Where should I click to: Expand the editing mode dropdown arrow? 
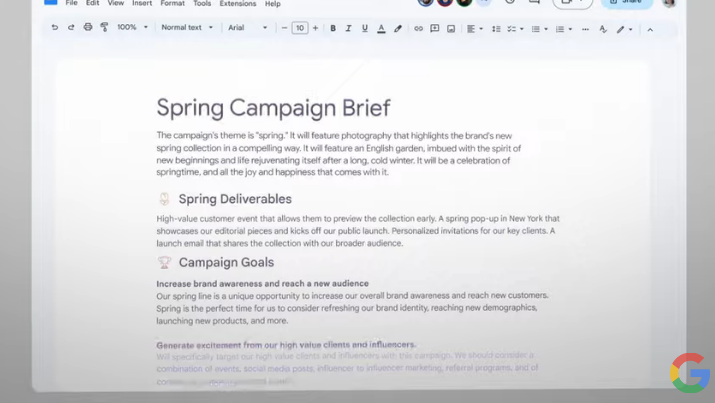coord(631,30)
